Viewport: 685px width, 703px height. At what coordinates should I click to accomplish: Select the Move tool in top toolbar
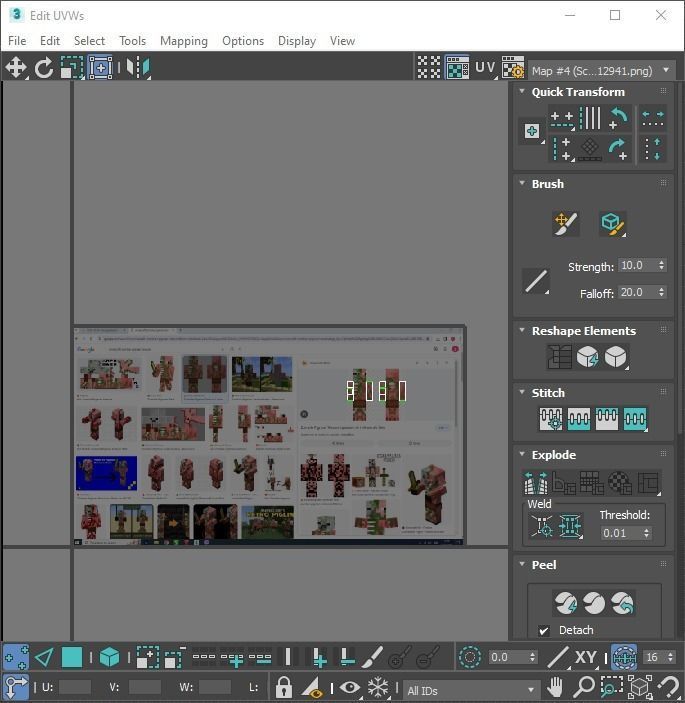(16, 67)
